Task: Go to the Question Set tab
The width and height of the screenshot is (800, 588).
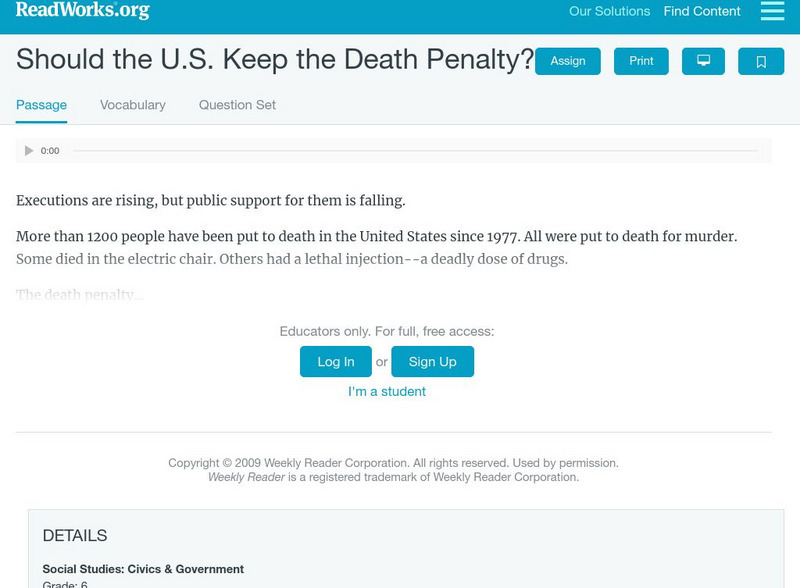Action: coord(237,105)
